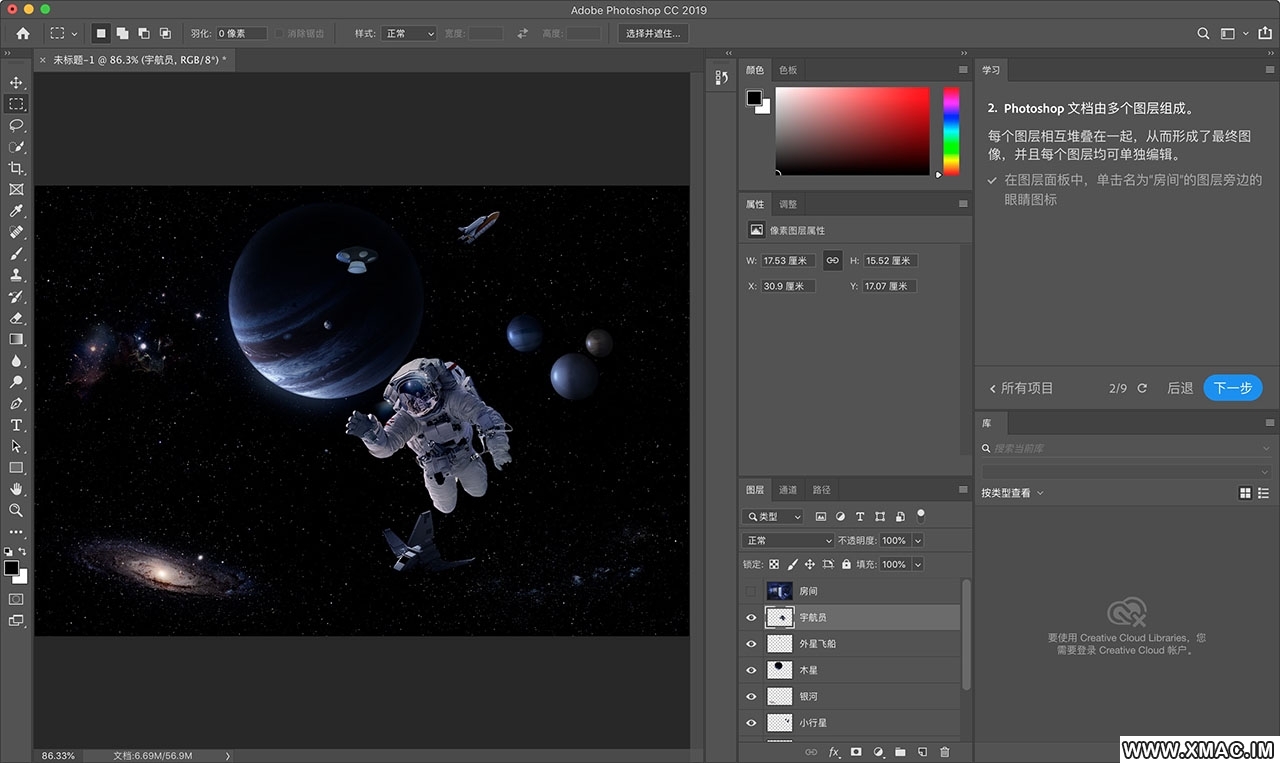Screen dimensions: 1280x763
Task: Select the Hand tool
Action: coord(16,489)
